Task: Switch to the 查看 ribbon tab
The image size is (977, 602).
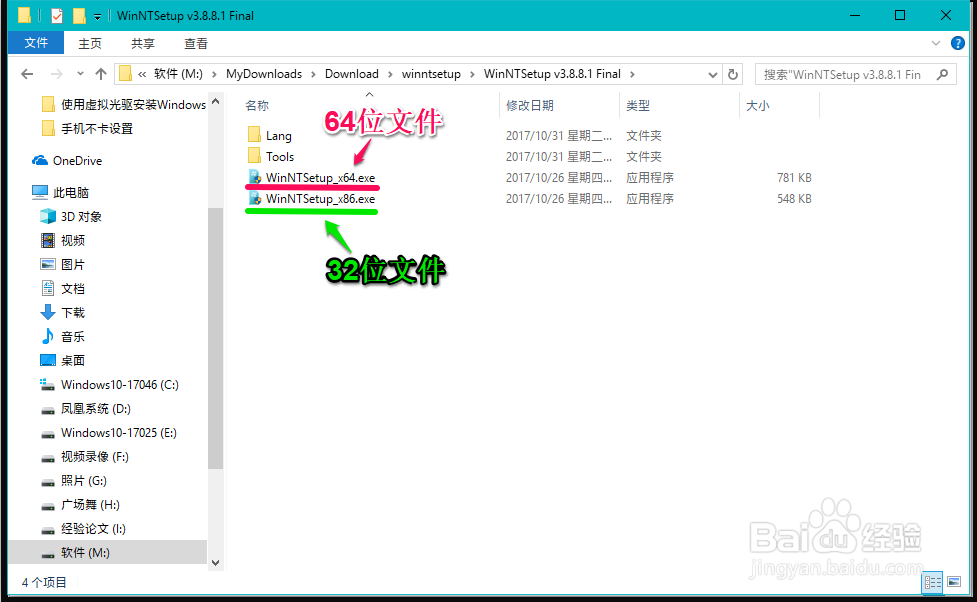Action: point(196,44)
